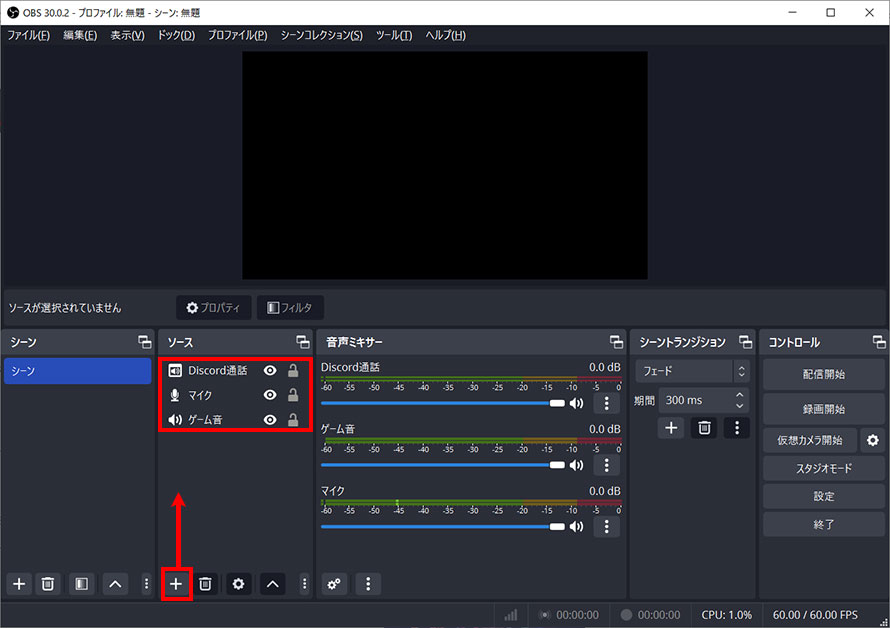Adjust ゲーム音 volume slider
This screenshot has width=890, height=628.
tap(443, 465)
